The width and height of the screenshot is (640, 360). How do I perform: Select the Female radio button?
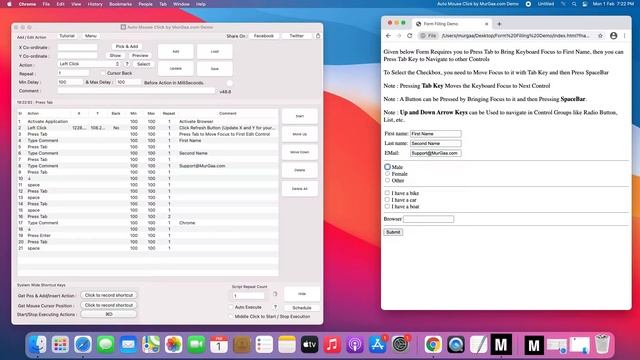coord(387,173)
